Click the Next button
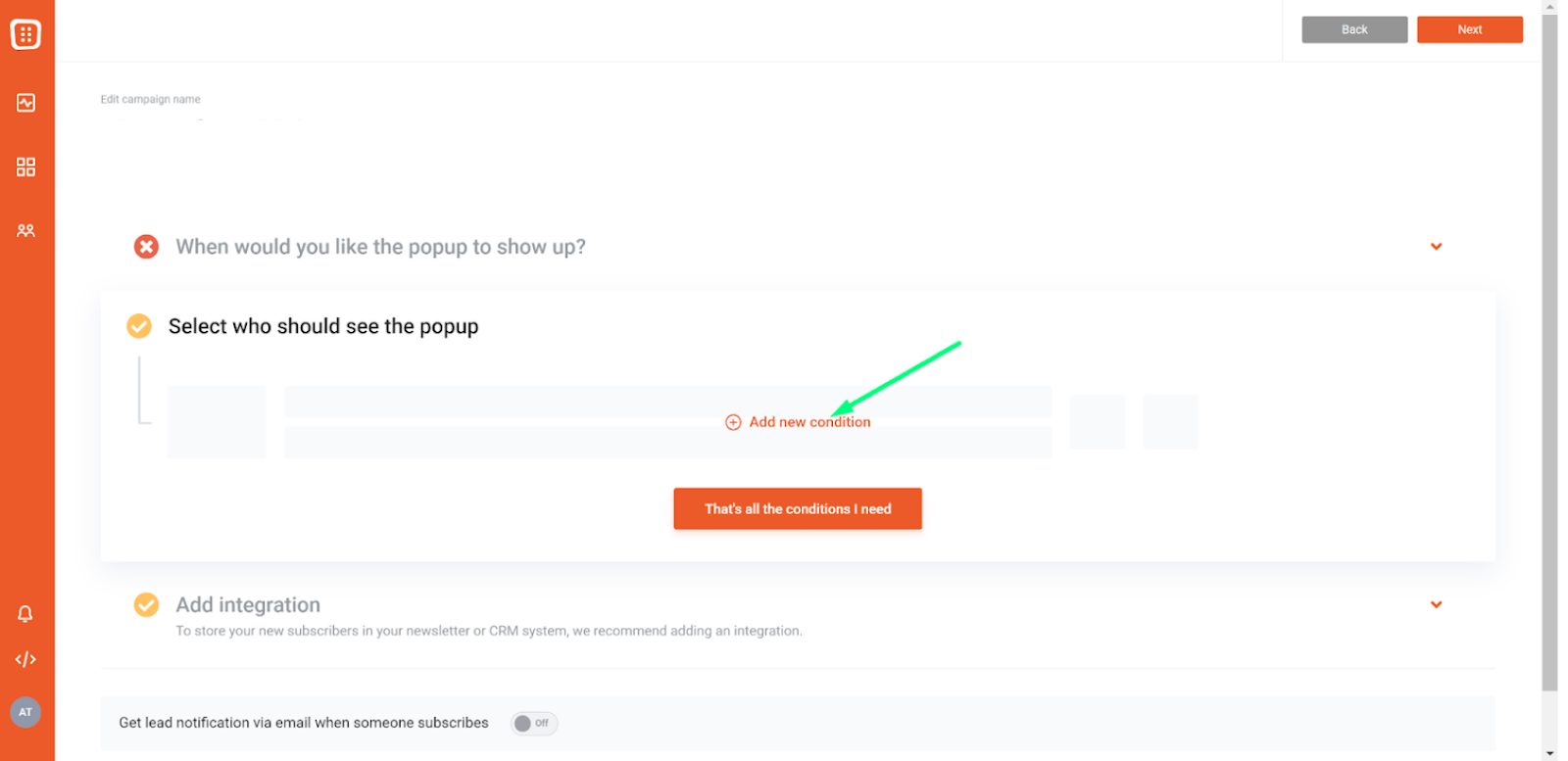Image resolution: width=1568 pixels, height=761 pixels. [1469, 29]
